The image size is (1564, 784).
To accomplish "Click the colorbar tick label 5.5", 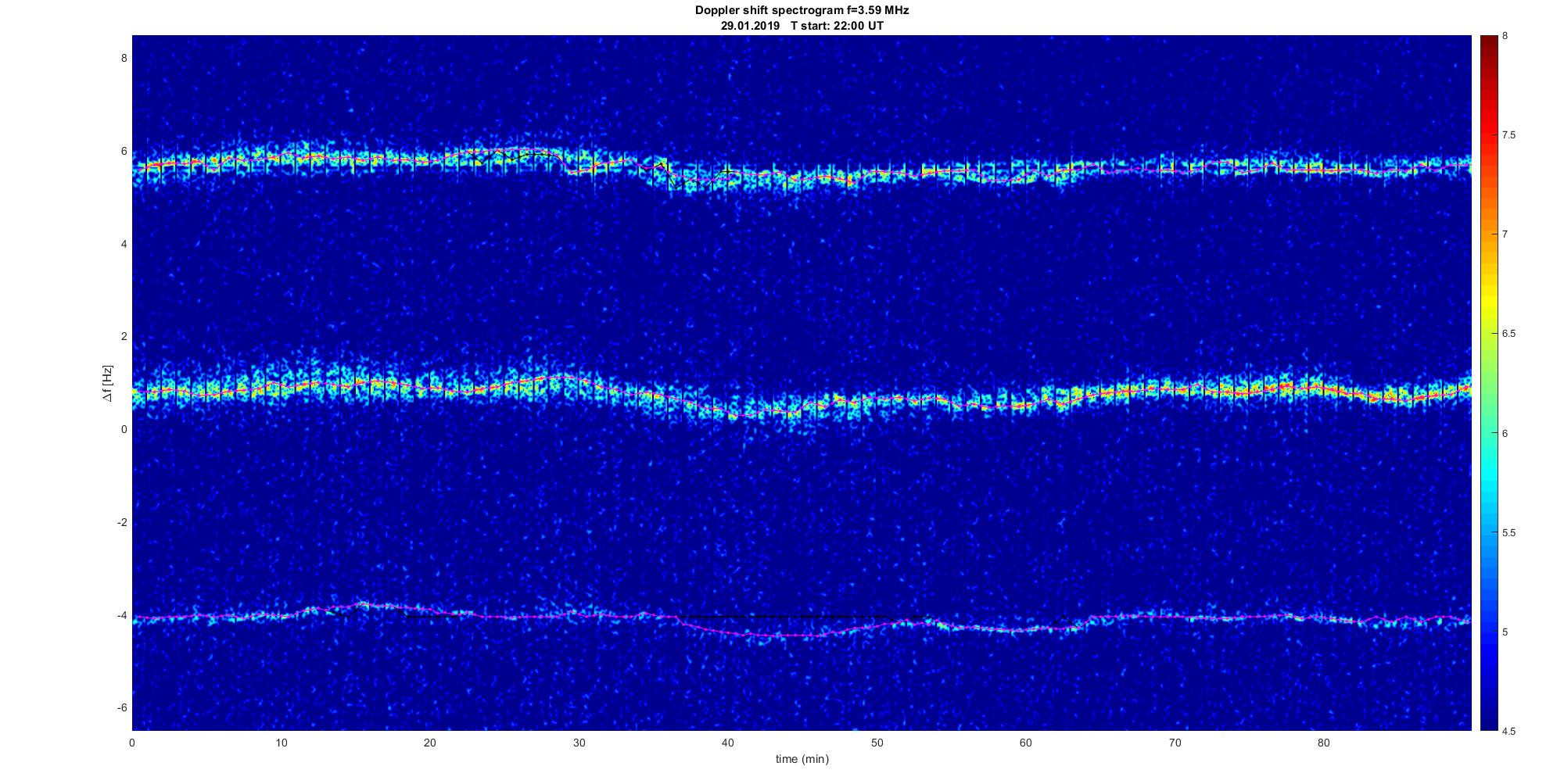I will click(x=1509, y=533).
